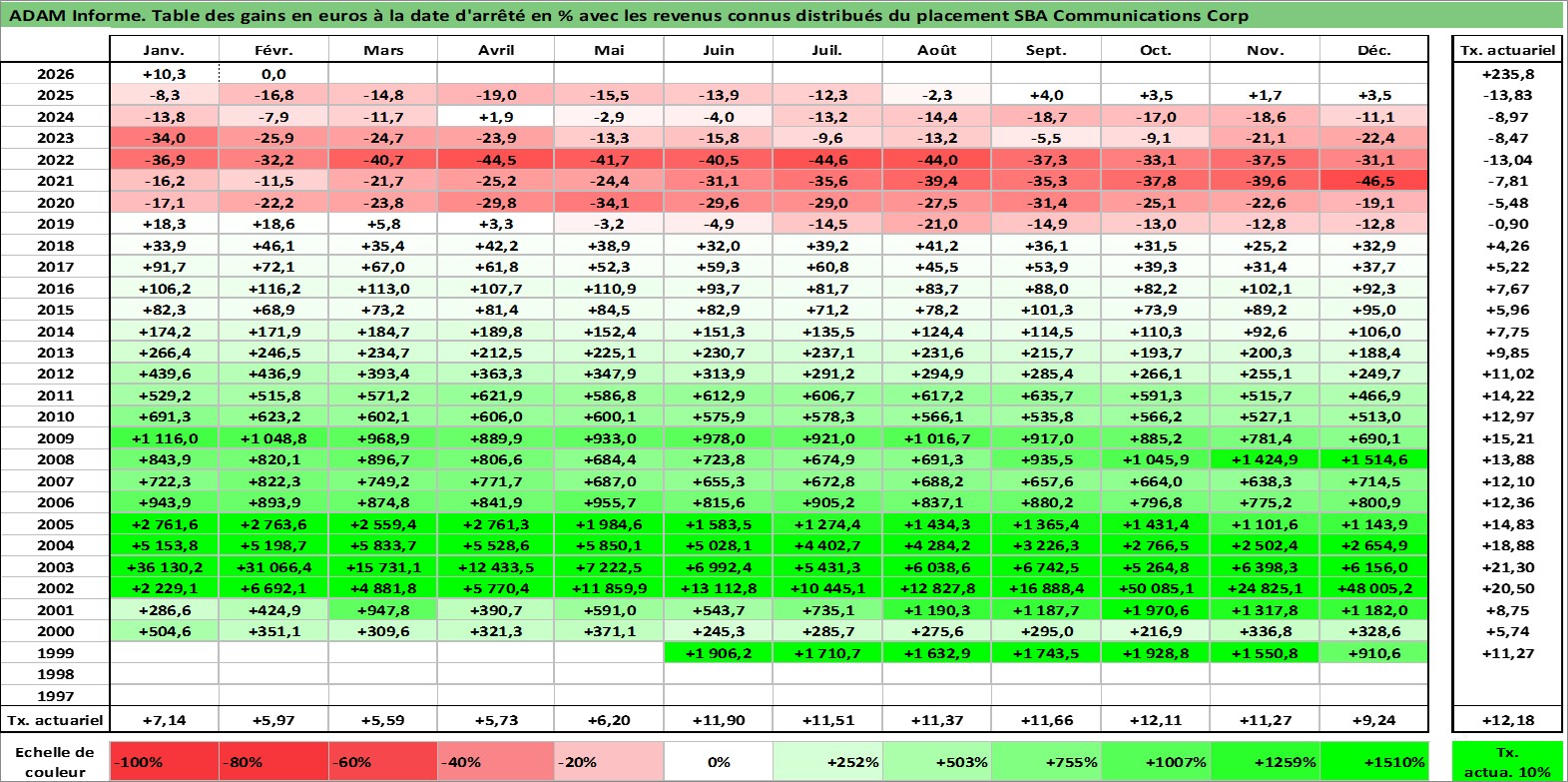
Task: Click the +439,6 cell in January 2012
Action: (x=164, y=374)
